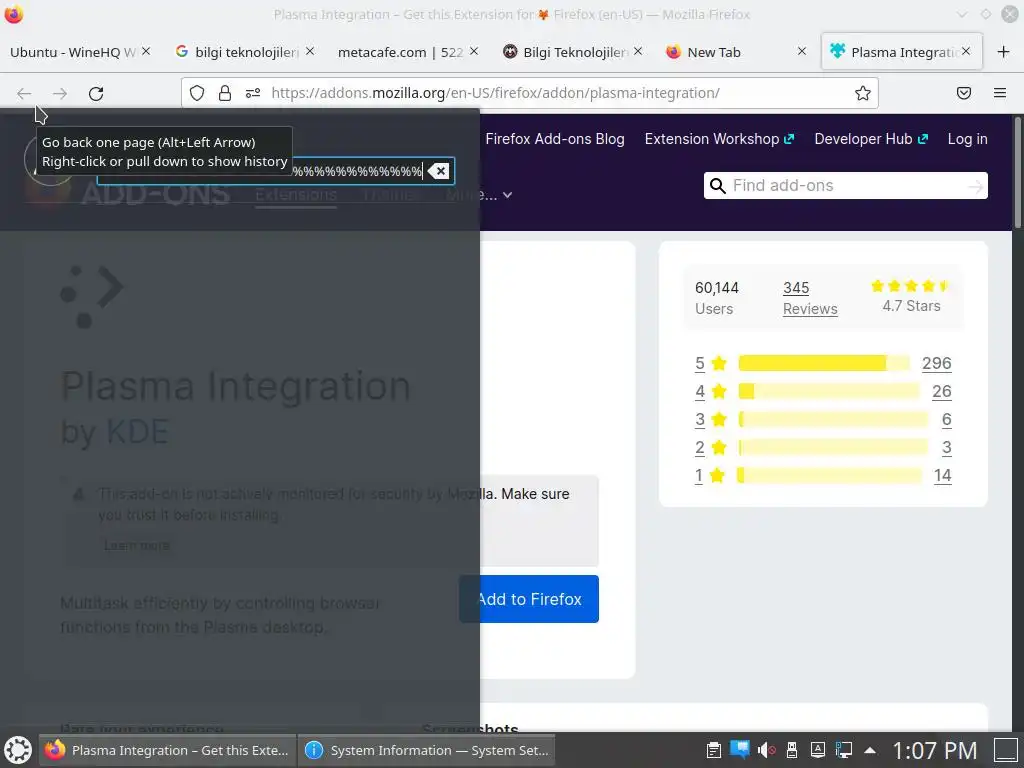Open site permissions icon in address bar
1024x768 pixels.
pos(253,93)
